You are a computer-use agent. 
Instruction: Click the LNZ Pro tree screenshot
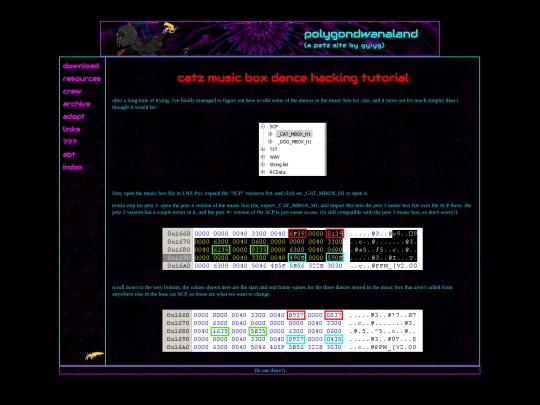click(292, 149)
